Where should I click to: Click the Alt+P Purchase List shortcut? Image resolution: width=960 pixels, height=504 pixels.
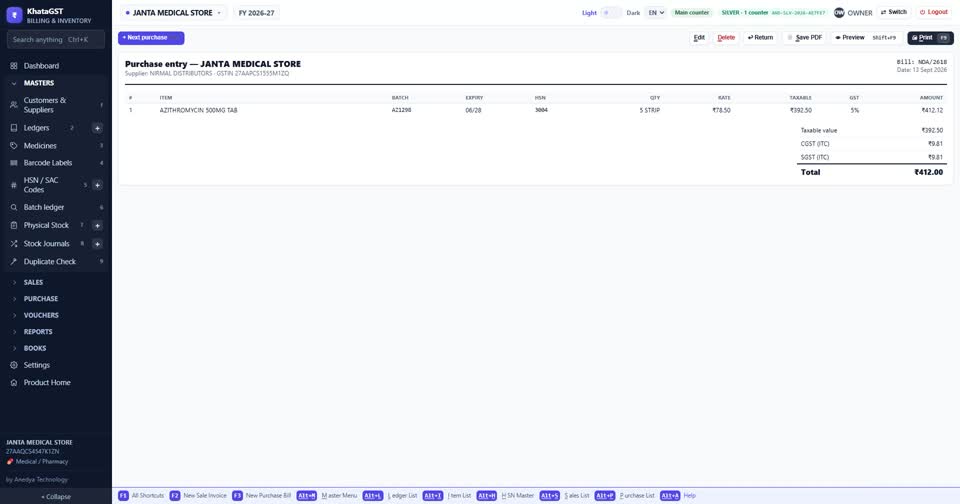click(624, 495)
